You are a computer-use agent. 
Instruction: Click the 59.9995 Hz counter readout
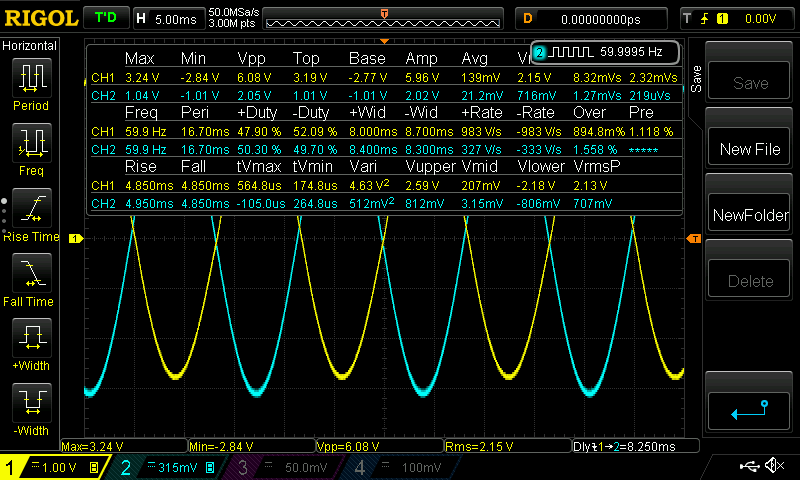click(x=631, y=52)
